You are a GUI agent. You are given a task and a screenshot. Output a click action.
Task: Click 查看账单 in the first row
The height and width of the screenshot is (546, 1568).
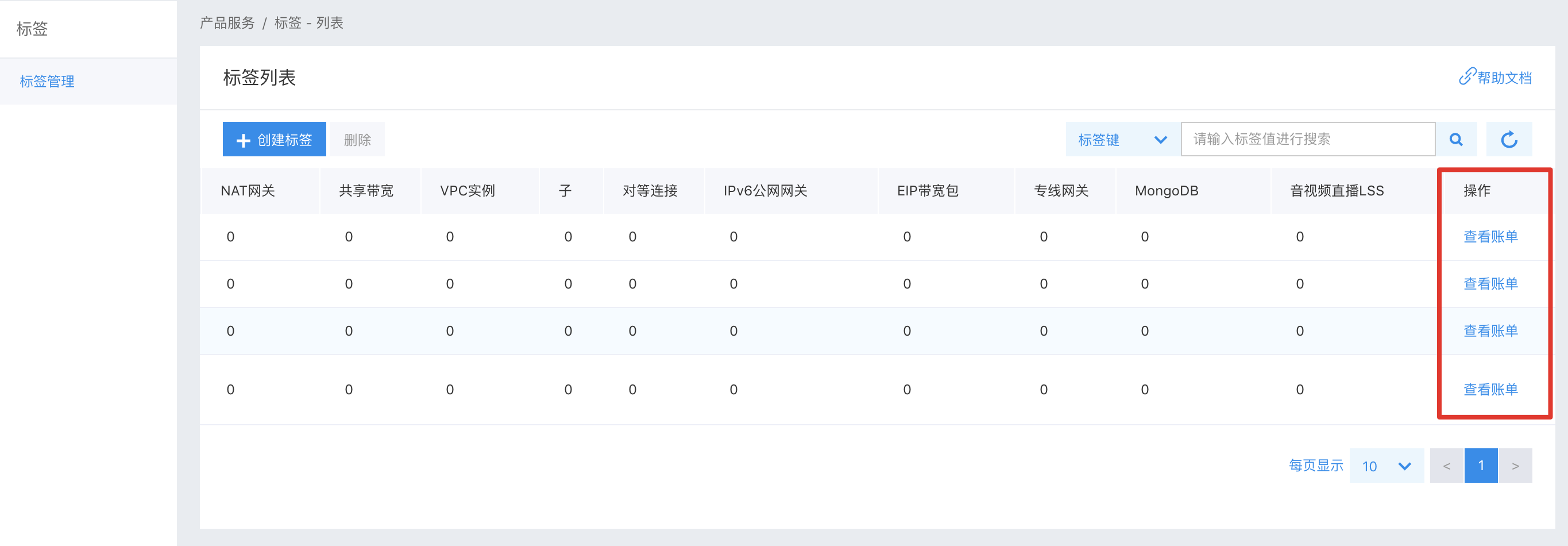(x=1490, y=236)
